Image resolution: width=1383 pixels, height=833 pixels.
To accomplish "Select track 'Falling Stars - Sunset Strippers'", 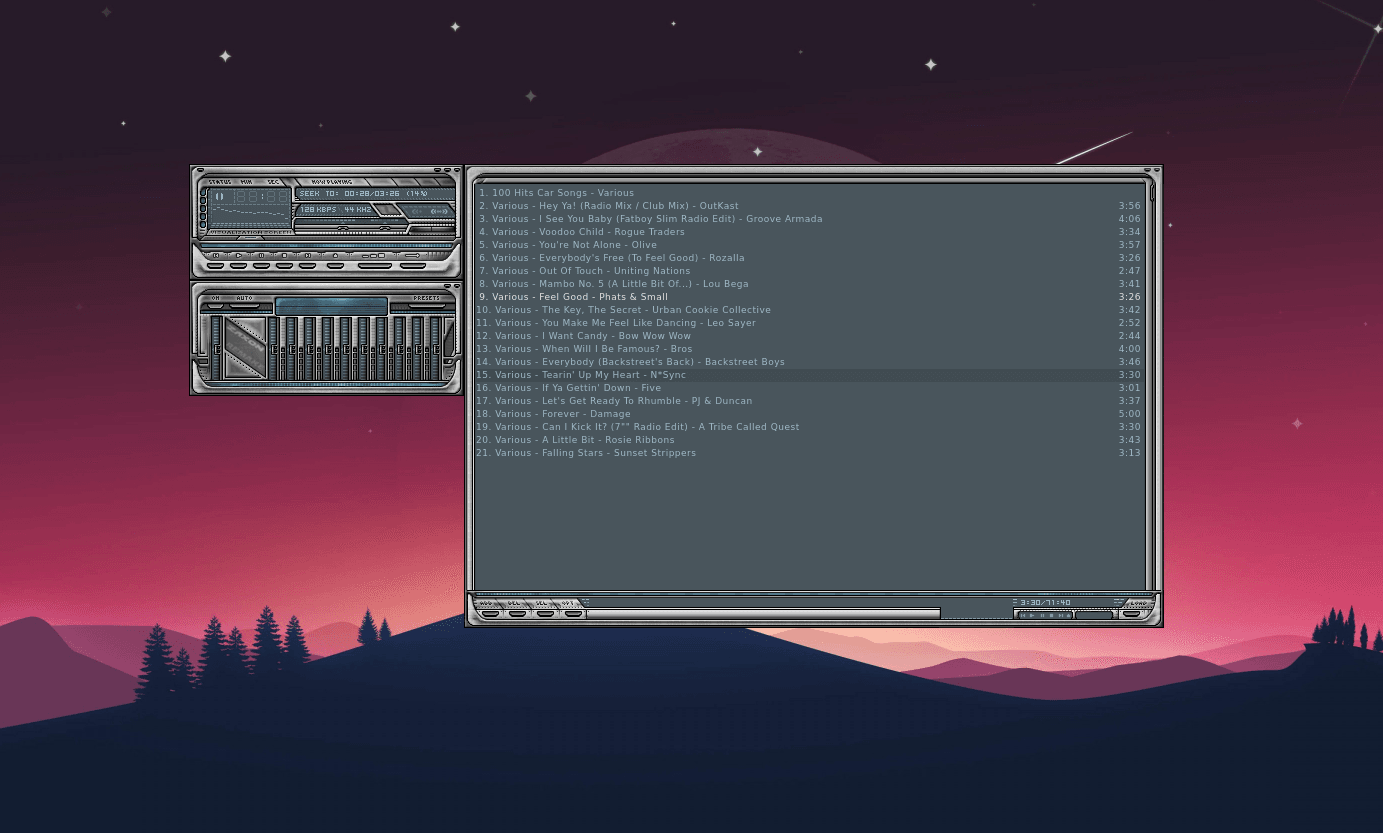I will point(809,453).
